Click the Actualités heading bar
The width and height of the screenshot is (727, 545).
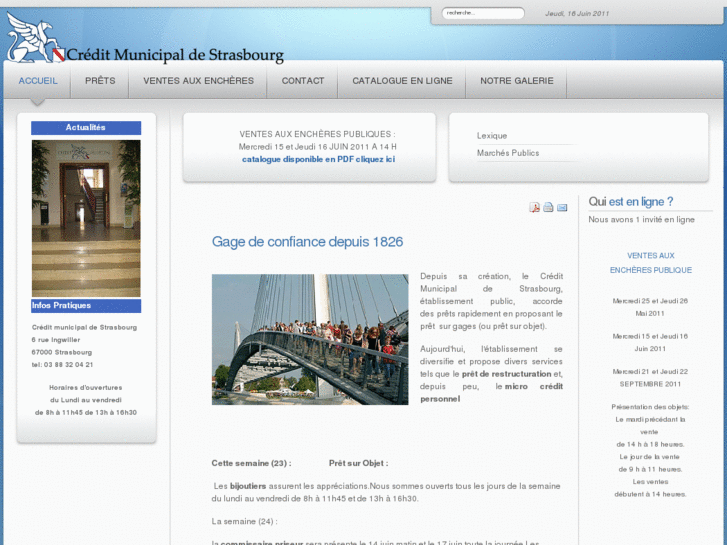pyautogui.click(x=86, y=128)
